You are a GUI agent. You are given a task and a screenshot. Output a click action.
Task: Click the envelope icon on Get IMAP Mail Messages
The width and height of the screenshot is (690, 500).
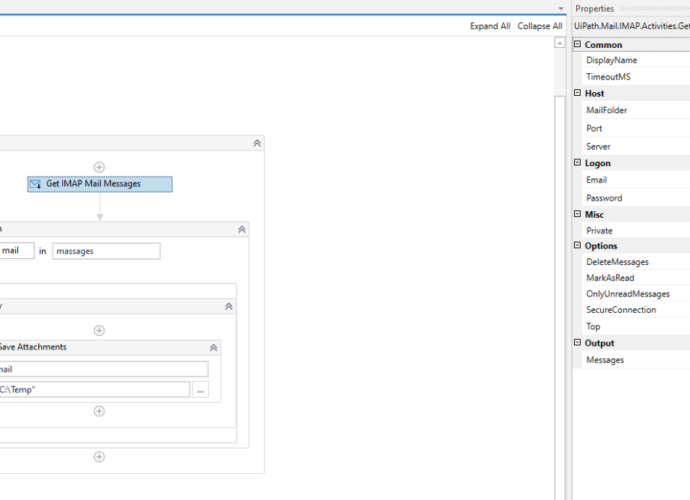pyautogui.click(x=35, y=184)
